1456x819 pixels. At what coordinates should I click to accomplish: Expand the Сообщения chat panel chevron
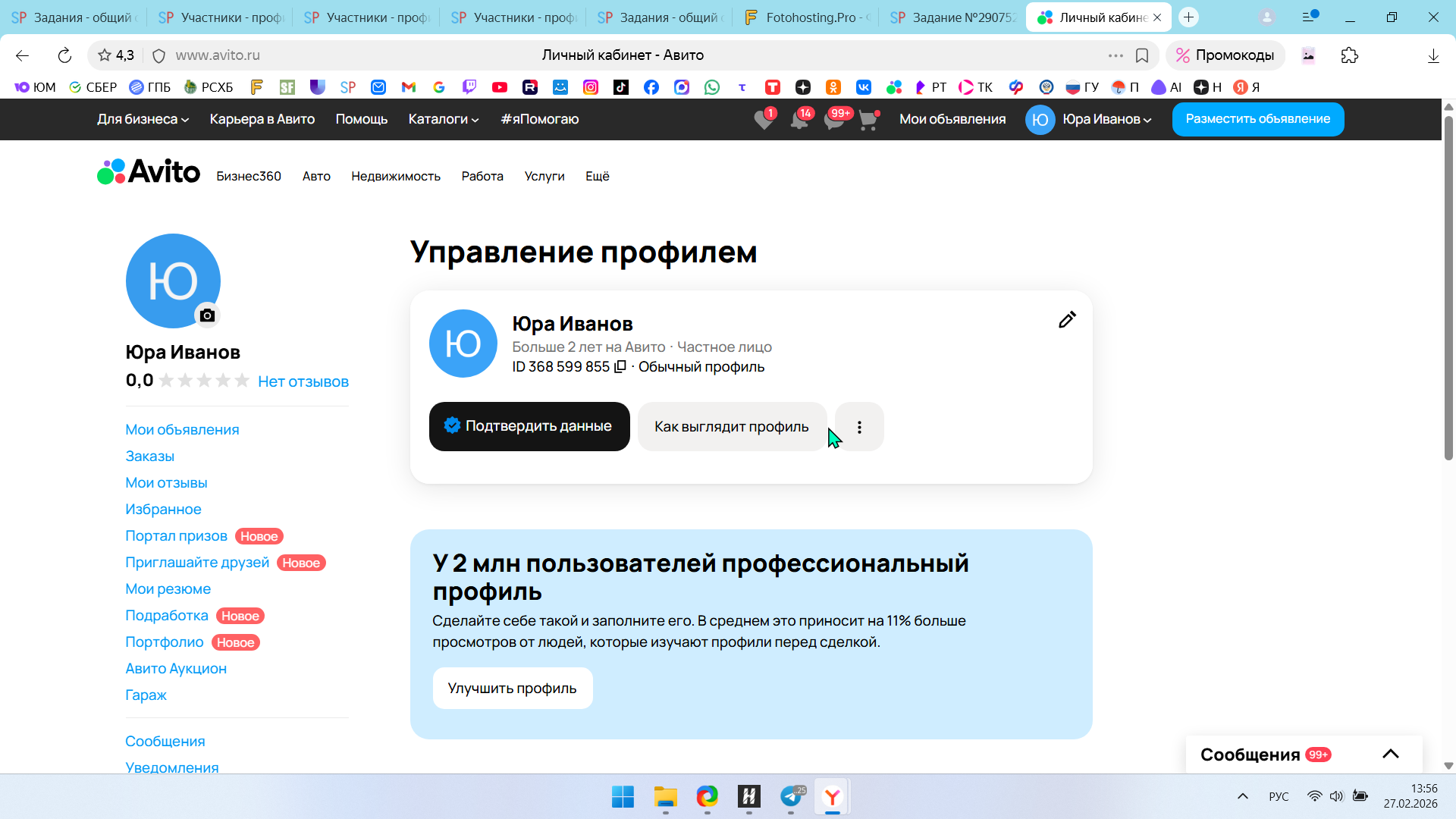coord(1390,754)
